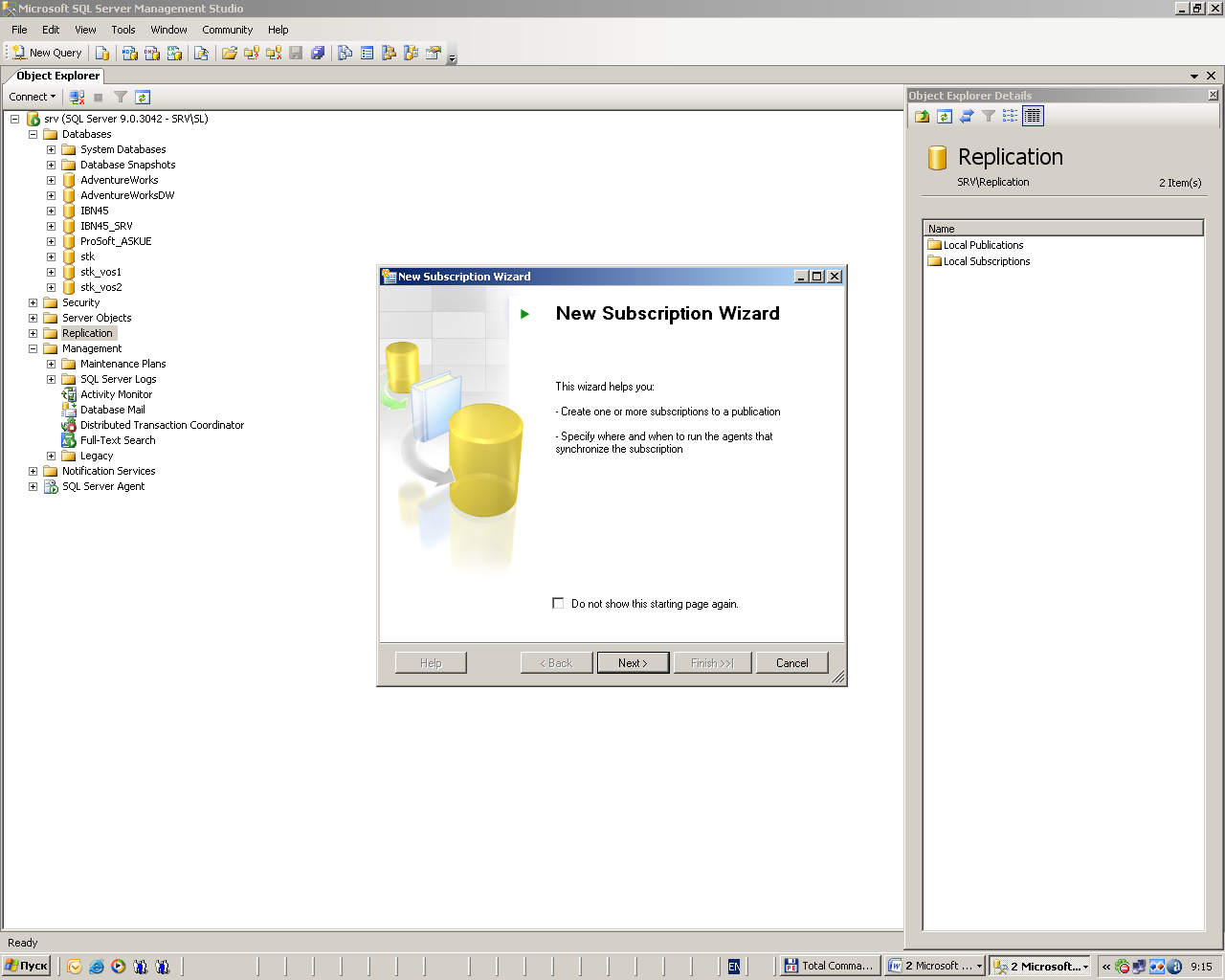Select Activity Monitor in the tree
Screen dimensions: 1225x980
point(116,394)
